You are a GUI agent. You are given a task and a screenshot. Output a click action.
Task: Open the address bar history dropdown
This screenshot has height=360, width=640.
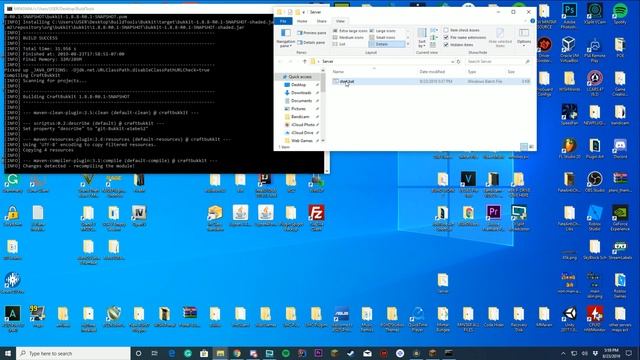[x=452, y=61]
